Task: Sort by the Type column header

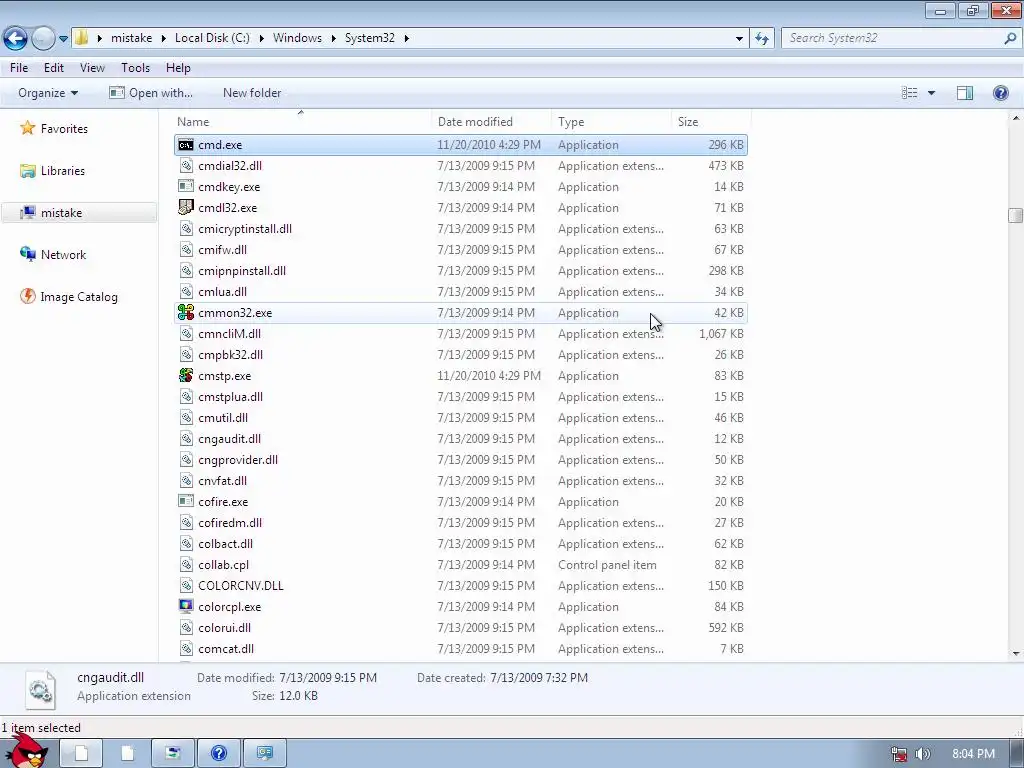Action: (x=571, y=121)
